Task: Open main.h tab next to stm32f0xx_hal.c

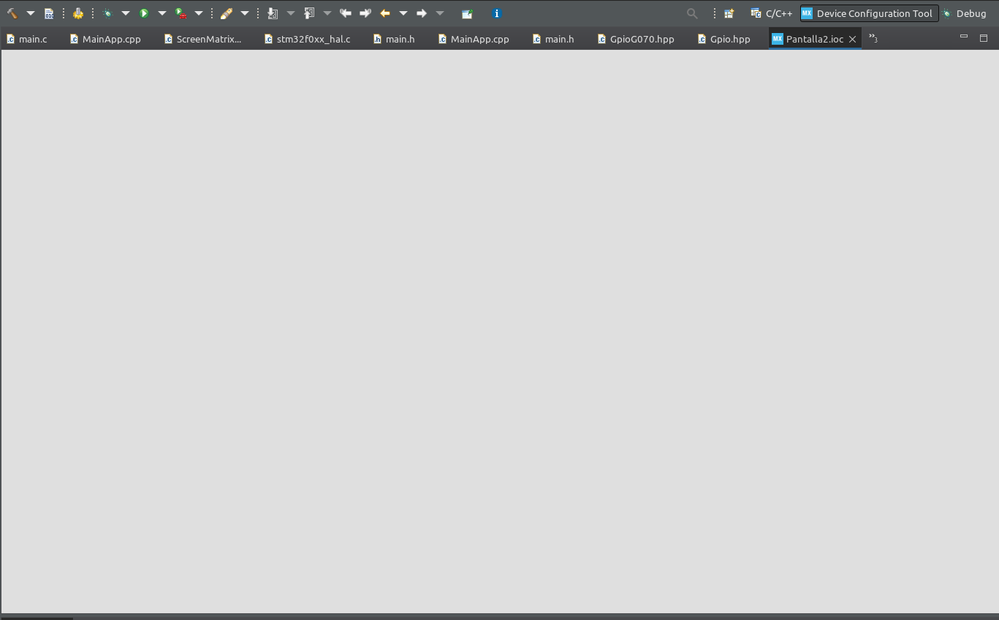Action: click(x=394, y=39)
